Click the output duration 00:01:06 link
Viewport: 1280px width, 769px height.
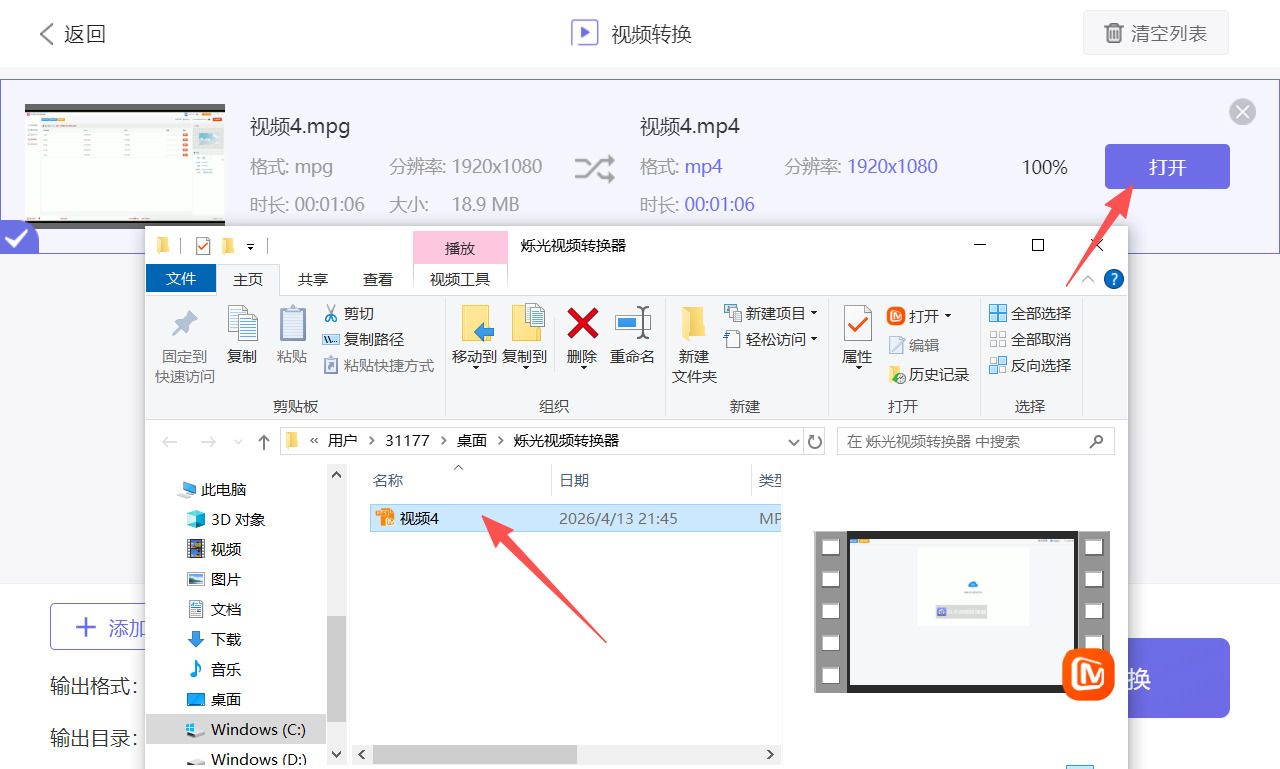click(720, 205)
